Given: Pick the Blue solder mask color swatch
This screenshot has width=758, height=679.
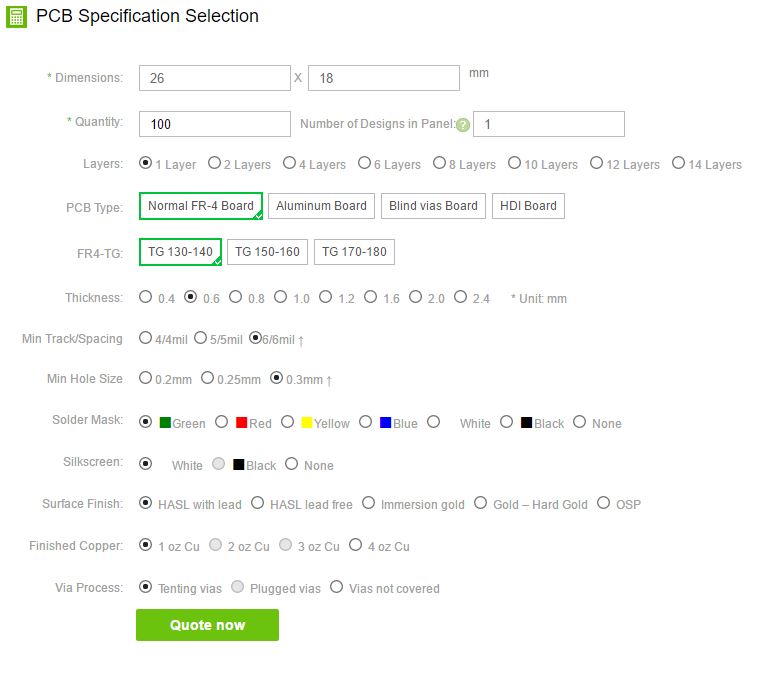Looking at the screenshot, I should (385, 423).
